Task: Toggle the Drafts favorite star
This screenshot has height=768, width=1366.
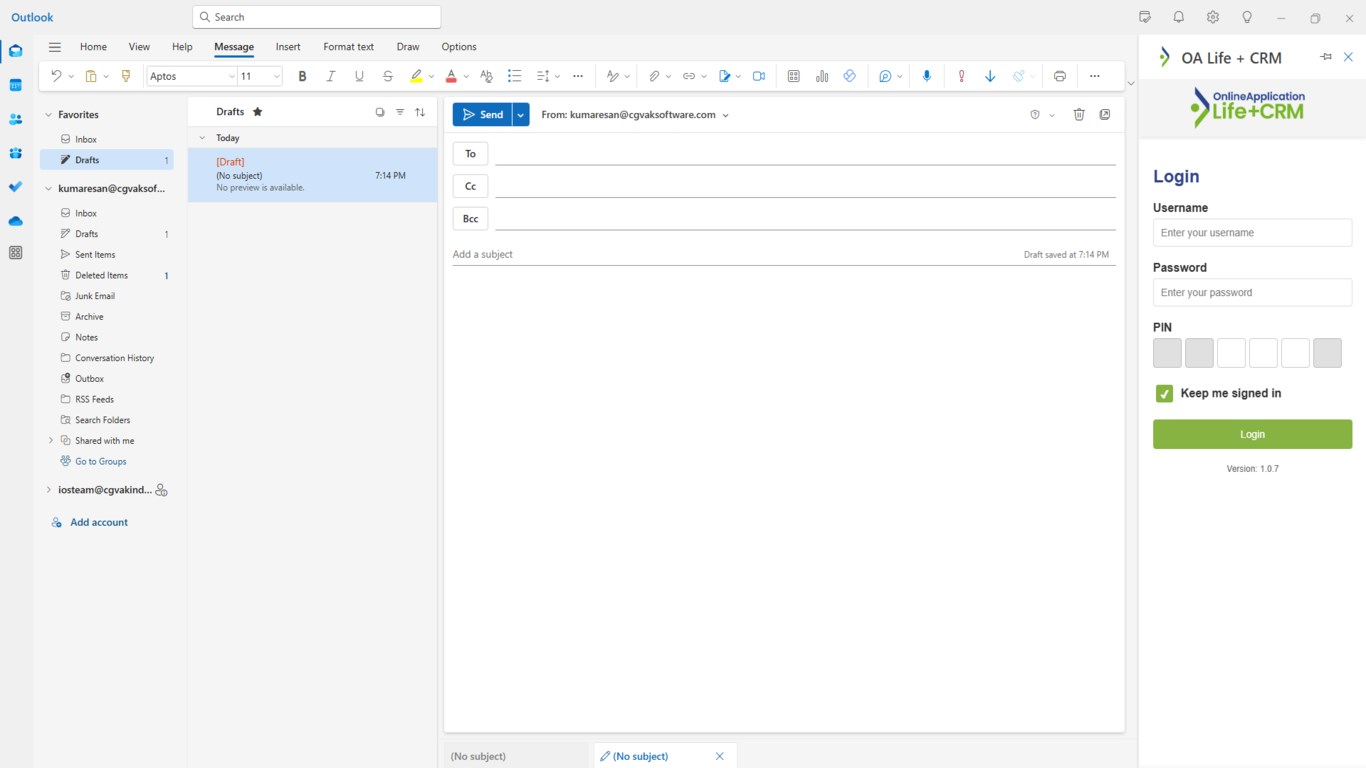Action: coord(257,112)
